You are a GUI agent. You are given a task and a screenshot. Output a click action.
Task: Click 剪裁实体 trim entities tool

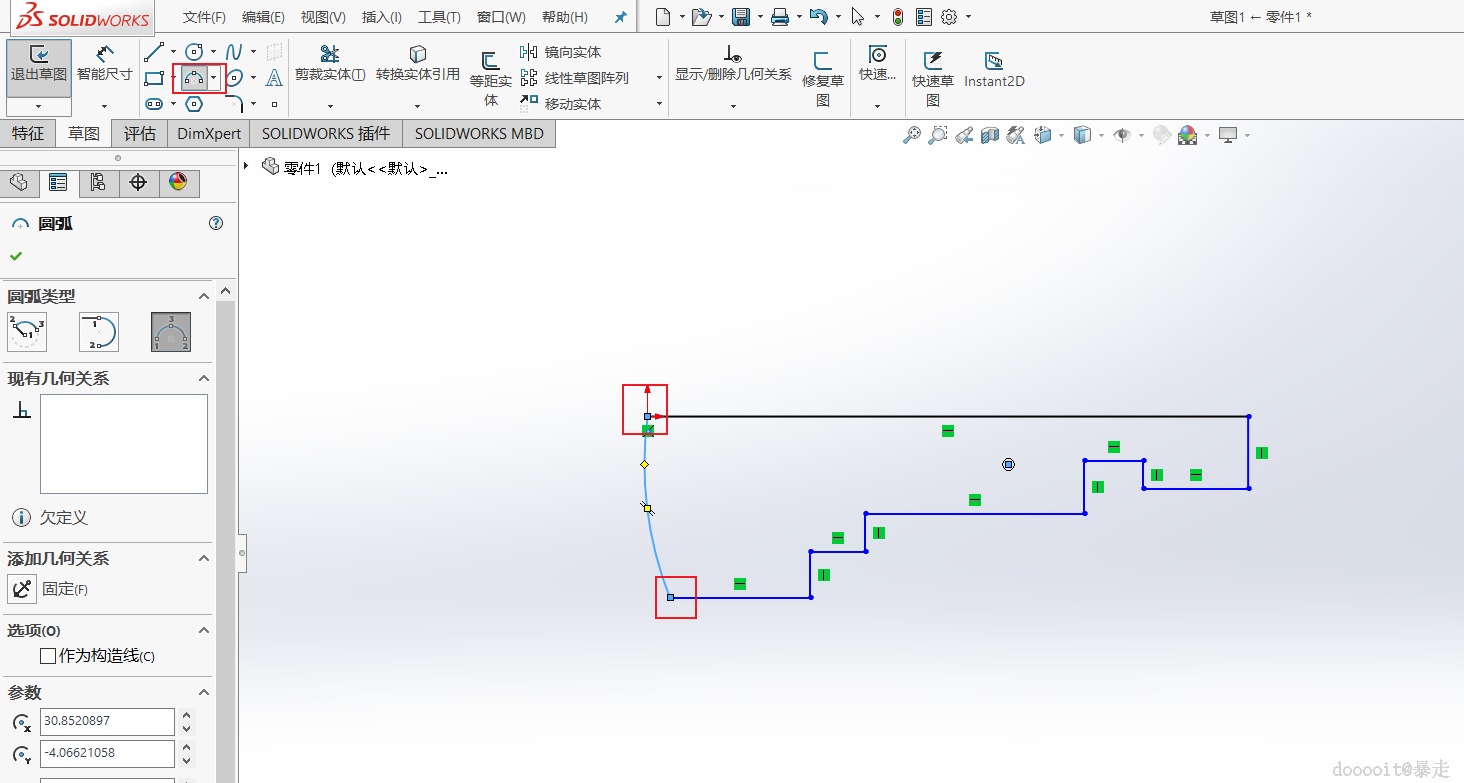point(330,64)
